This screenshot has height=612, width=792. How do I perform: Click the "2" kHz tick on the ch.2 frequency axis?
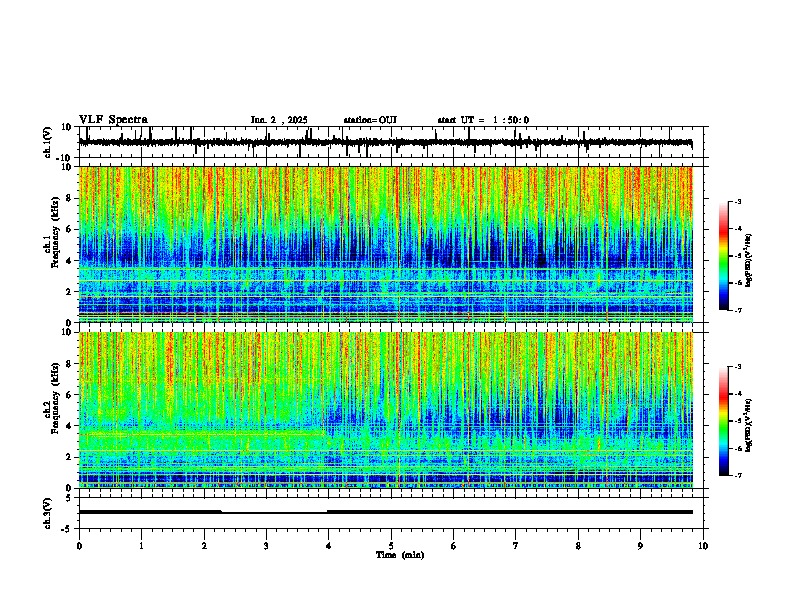tap(70, 457)
